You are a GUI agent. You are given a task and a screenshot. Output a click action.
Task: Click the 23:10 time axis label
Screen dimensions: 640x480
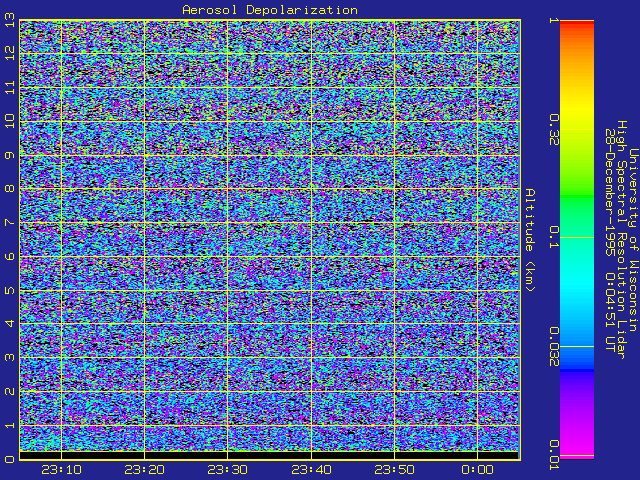[61, 470]
